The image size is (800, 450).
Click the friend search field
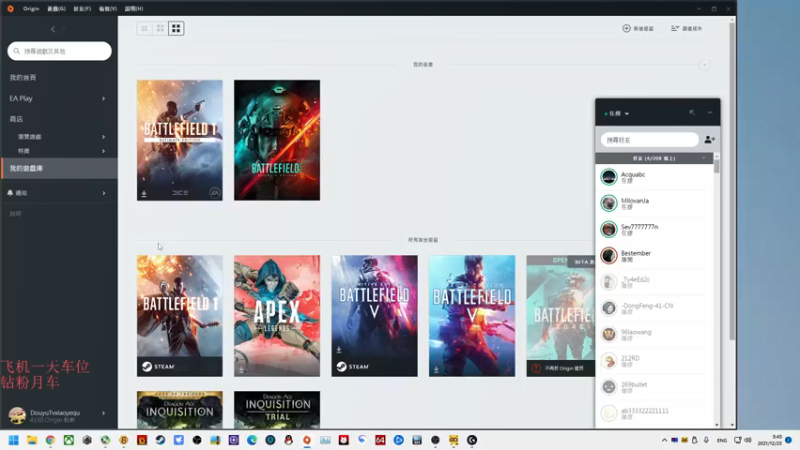(x=649, y=140)
